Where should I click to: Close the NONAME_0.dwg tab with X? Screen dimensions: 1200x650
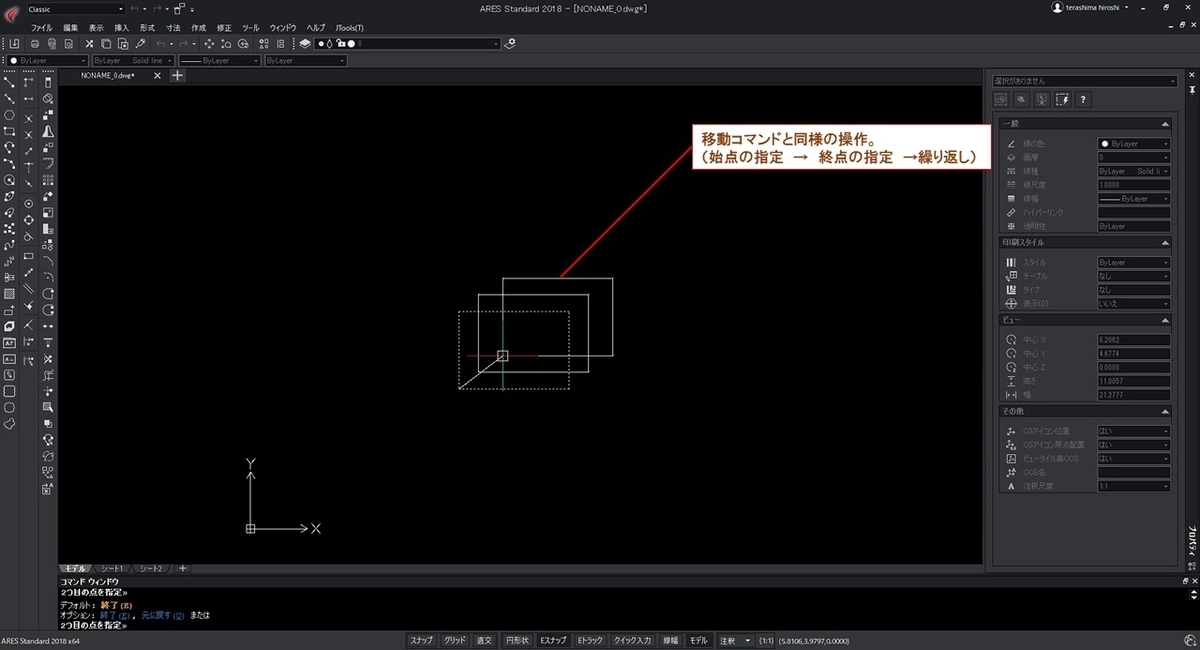click(x=157, y=75)
